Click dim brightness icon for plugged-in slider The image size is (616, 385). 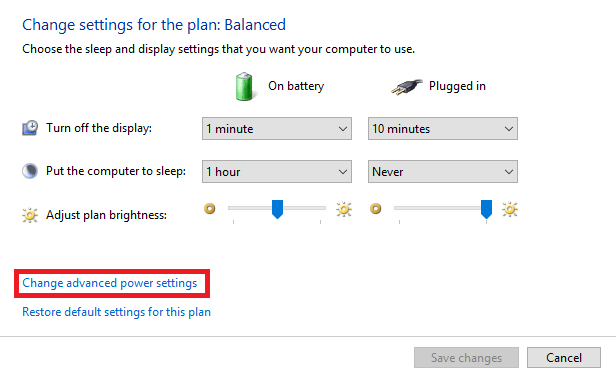coord(376,209)
